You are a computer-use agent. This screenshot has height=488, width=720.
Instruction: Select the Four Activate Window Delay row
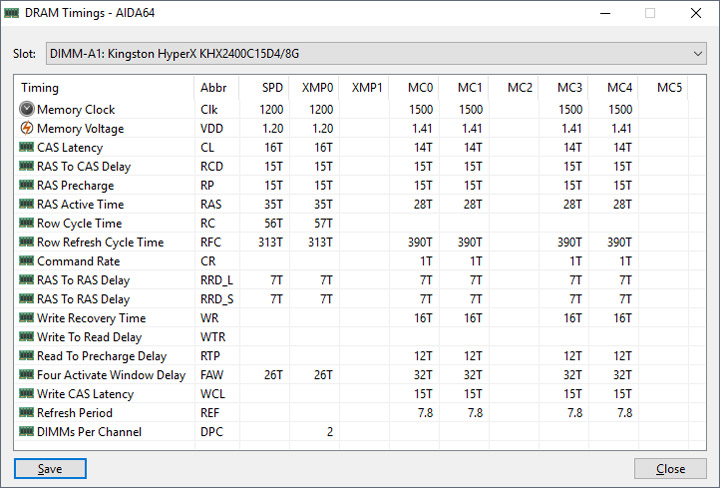111,375
